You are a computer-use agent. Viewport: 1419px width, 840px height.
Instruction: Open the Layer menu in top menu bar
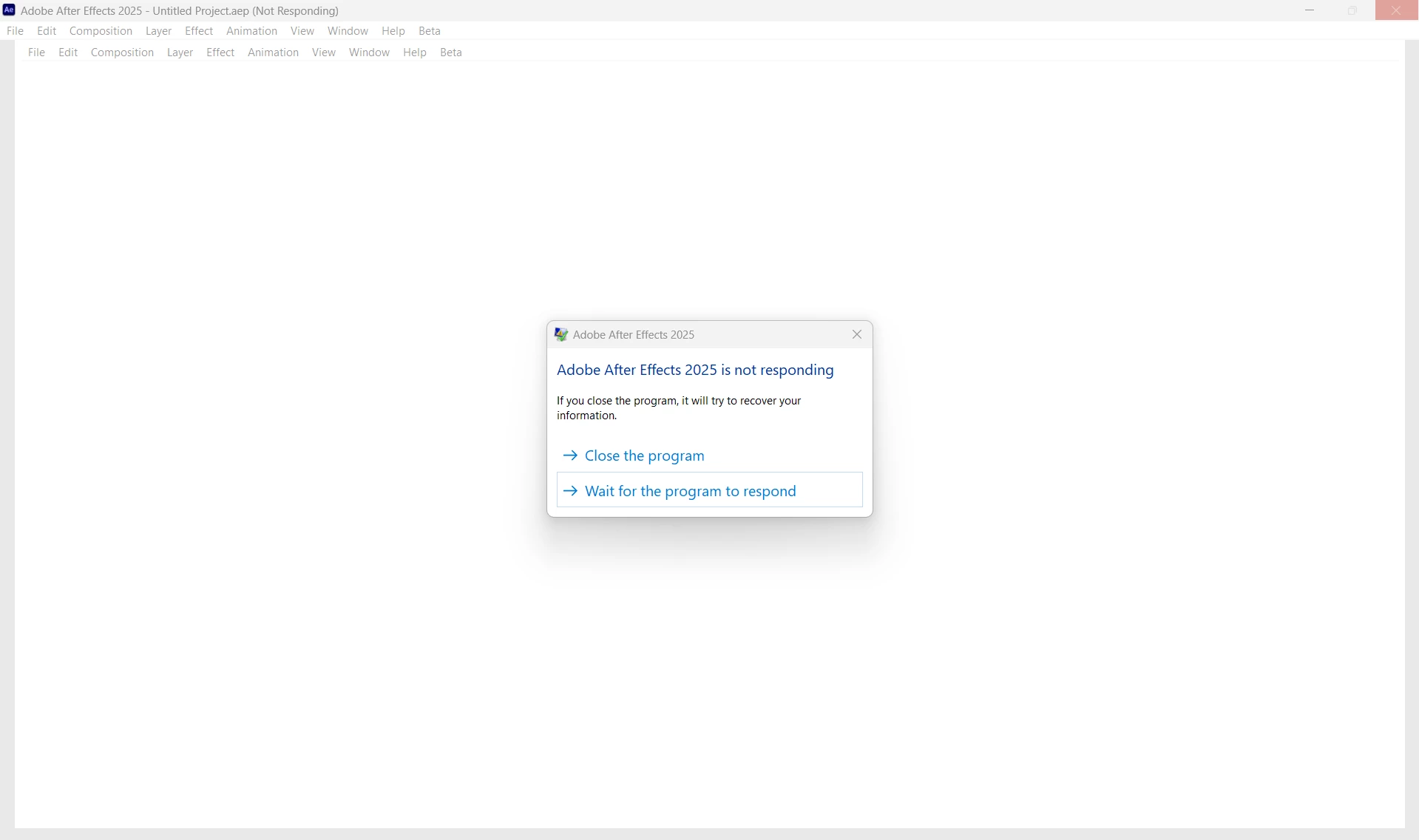point(158,31)
